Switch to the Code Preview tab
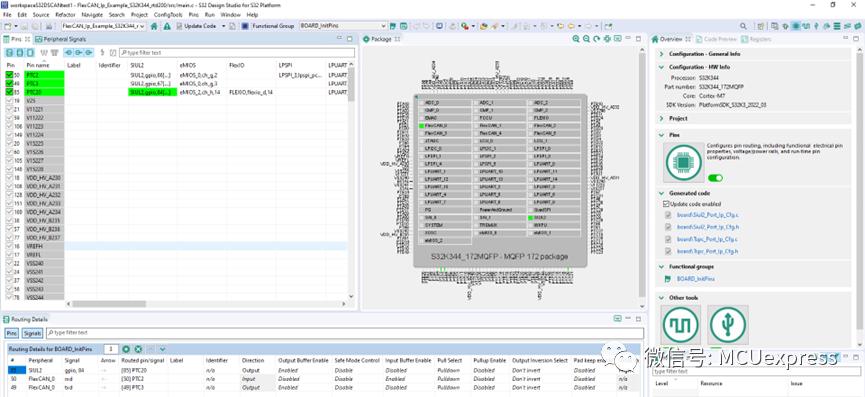This screenshot has width=865, height=397. [x=717, y=39]
